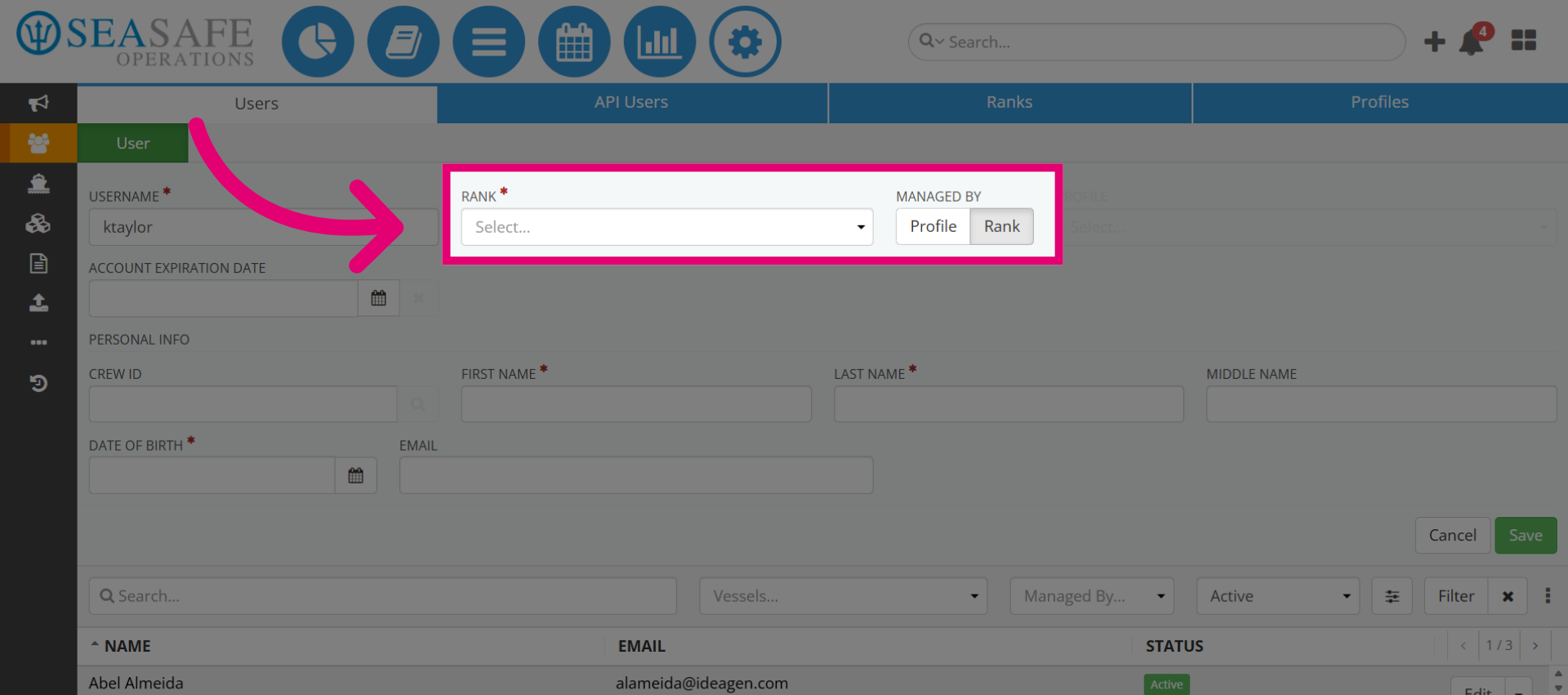
Task: Click the user list Search field
Action: pyautogui.click(x=382, y=596)
